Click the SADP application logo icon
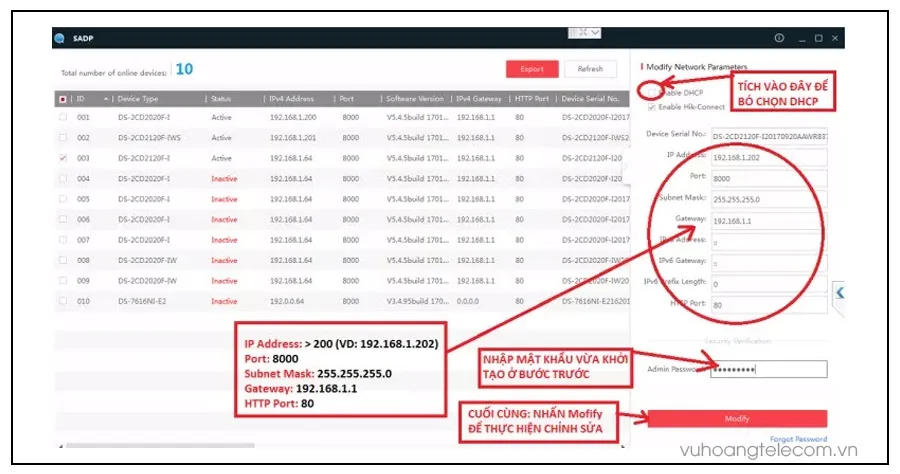Viewport: 900px width, 474px height. (x=59, y=39)
